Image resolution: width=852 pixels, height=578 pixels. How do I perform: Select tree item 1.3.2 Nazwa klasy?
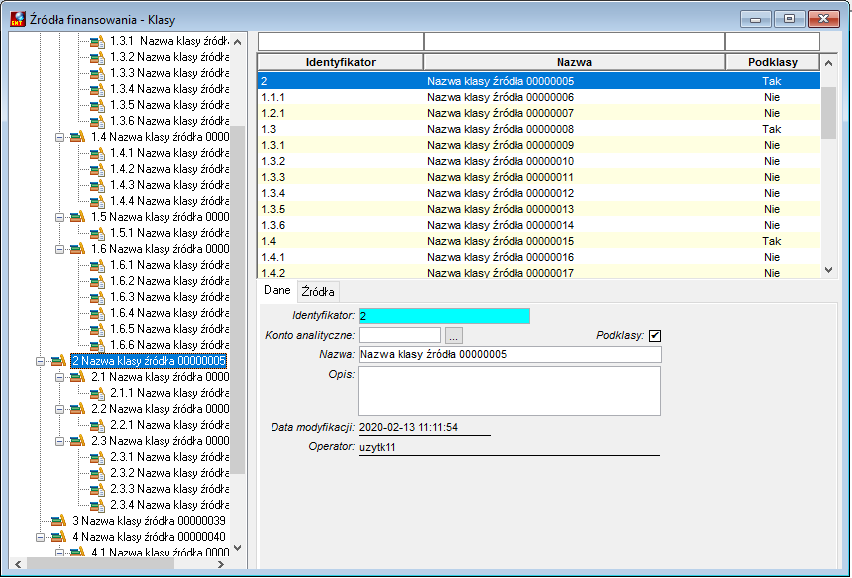coord(169,57)
